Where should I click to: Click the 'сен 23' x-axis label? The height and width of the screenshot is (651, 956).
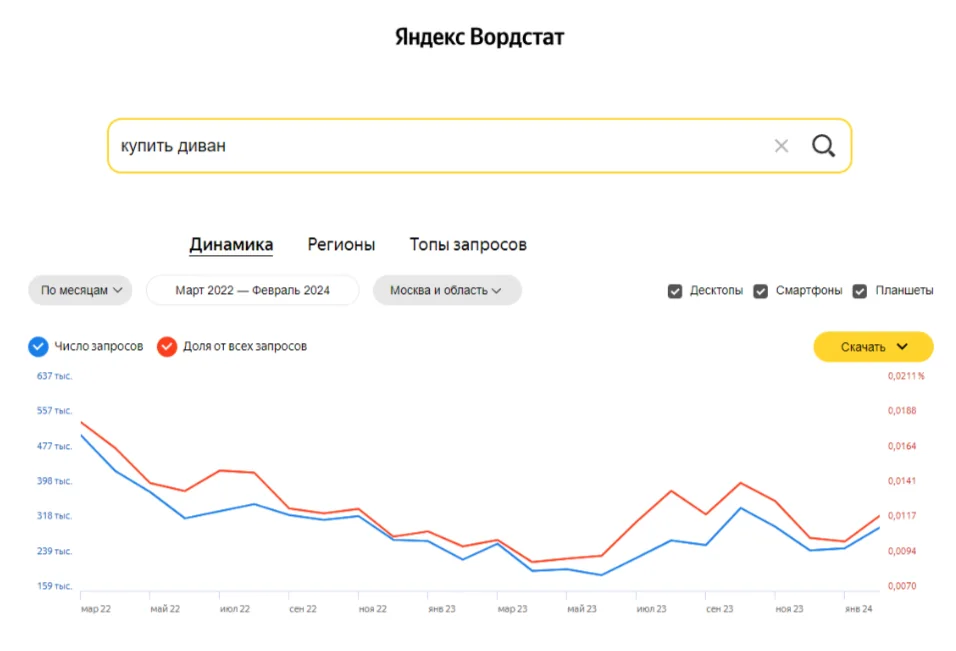pos(719,609)
